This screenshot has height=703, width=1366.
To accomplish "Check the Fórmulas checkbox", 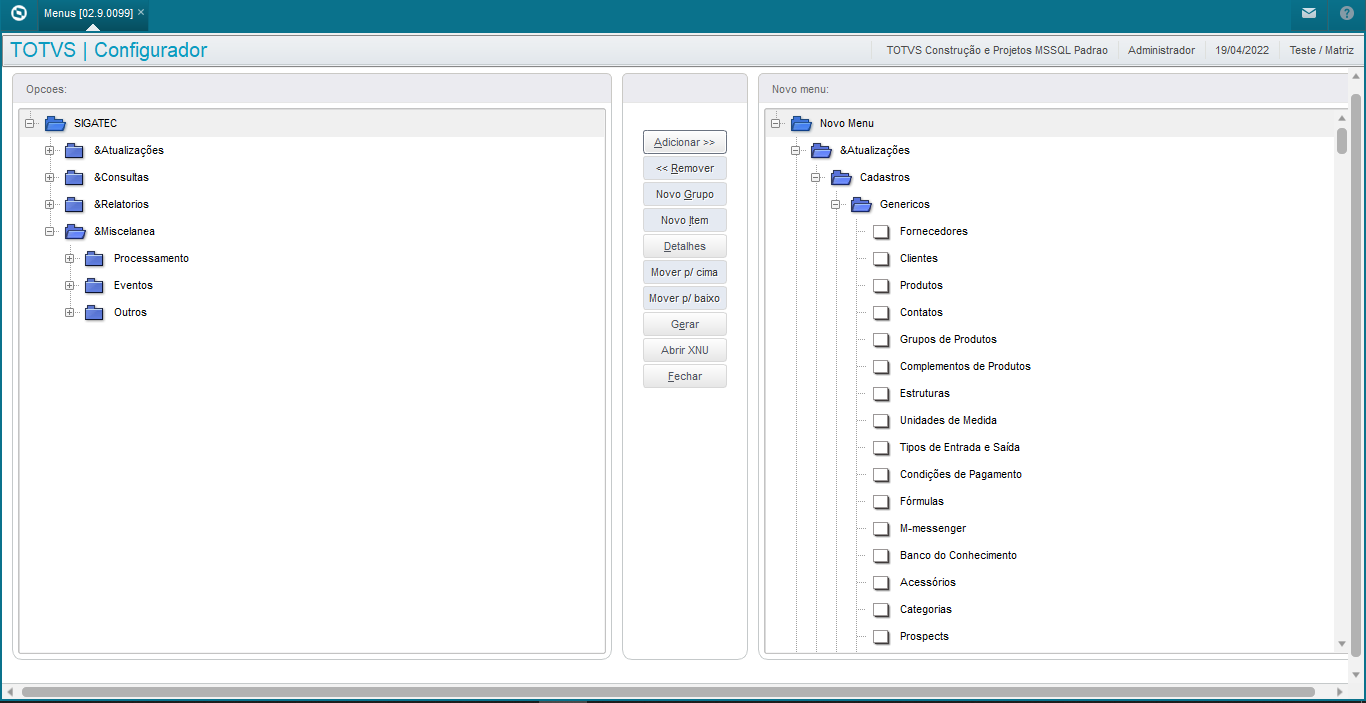I will click(x=881, y=502).
